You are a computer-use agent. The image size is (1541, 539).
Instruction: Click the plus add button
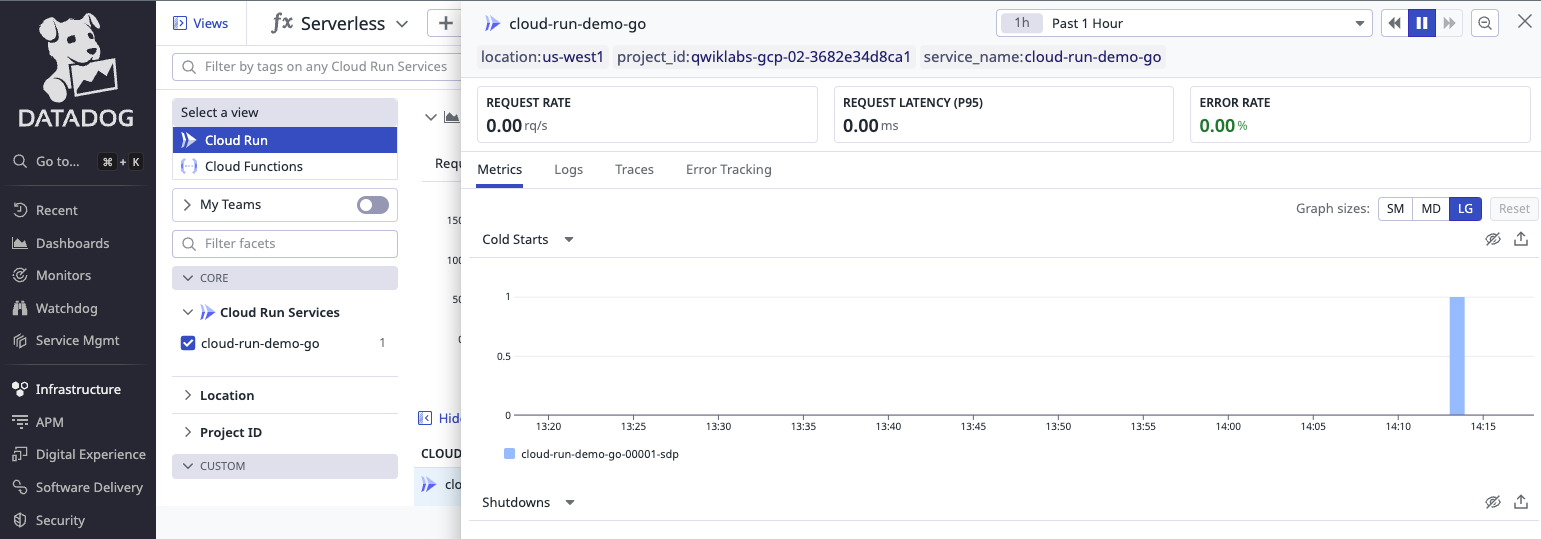pyautogui.click(x=445, y=23)
